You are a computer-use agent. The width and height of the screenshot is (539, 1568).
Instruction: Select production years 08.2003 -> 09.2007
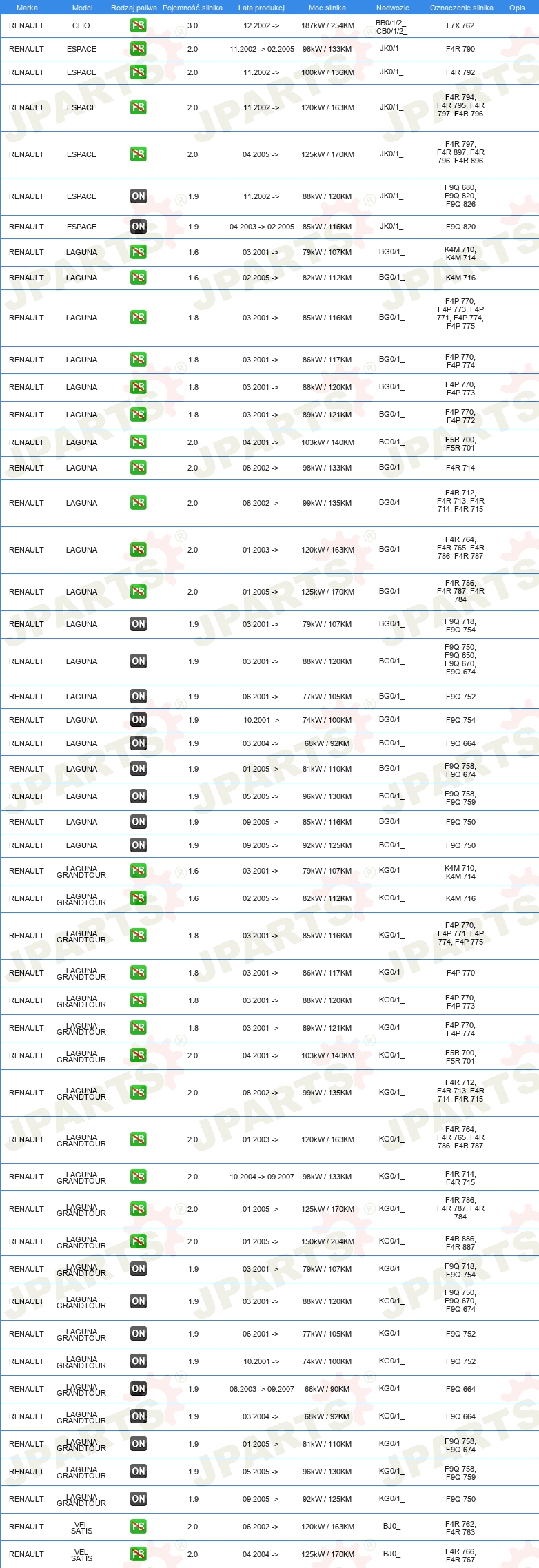[262, 1389]
